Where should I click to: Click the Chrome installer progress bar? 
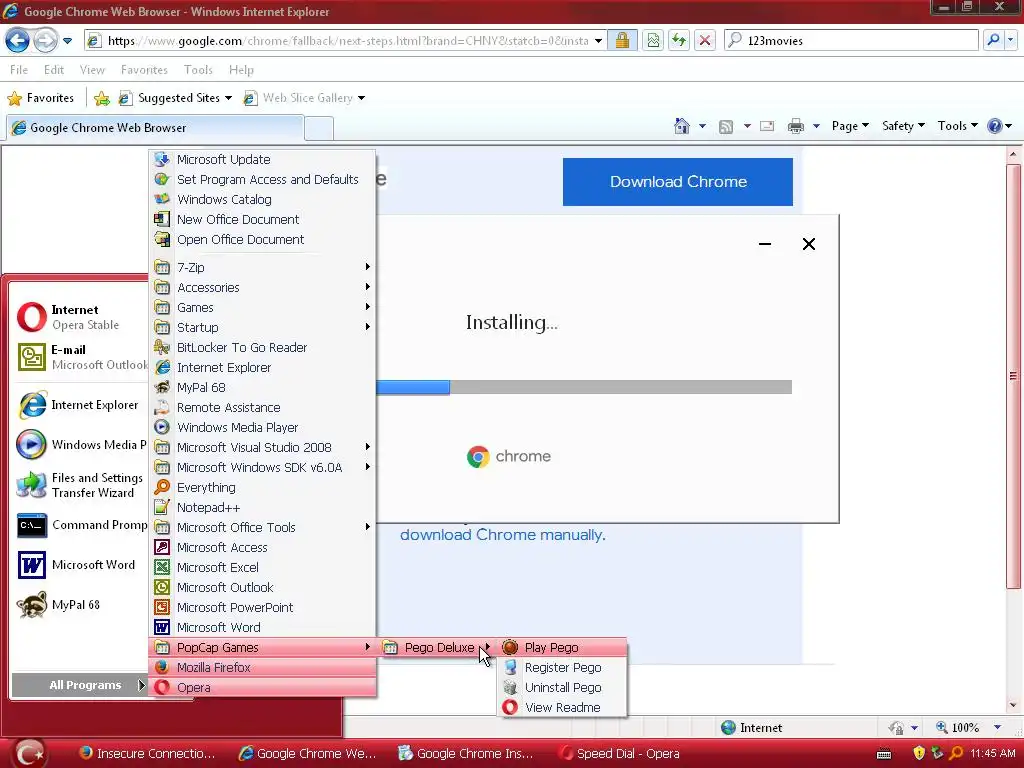click(x=584, y=387)
